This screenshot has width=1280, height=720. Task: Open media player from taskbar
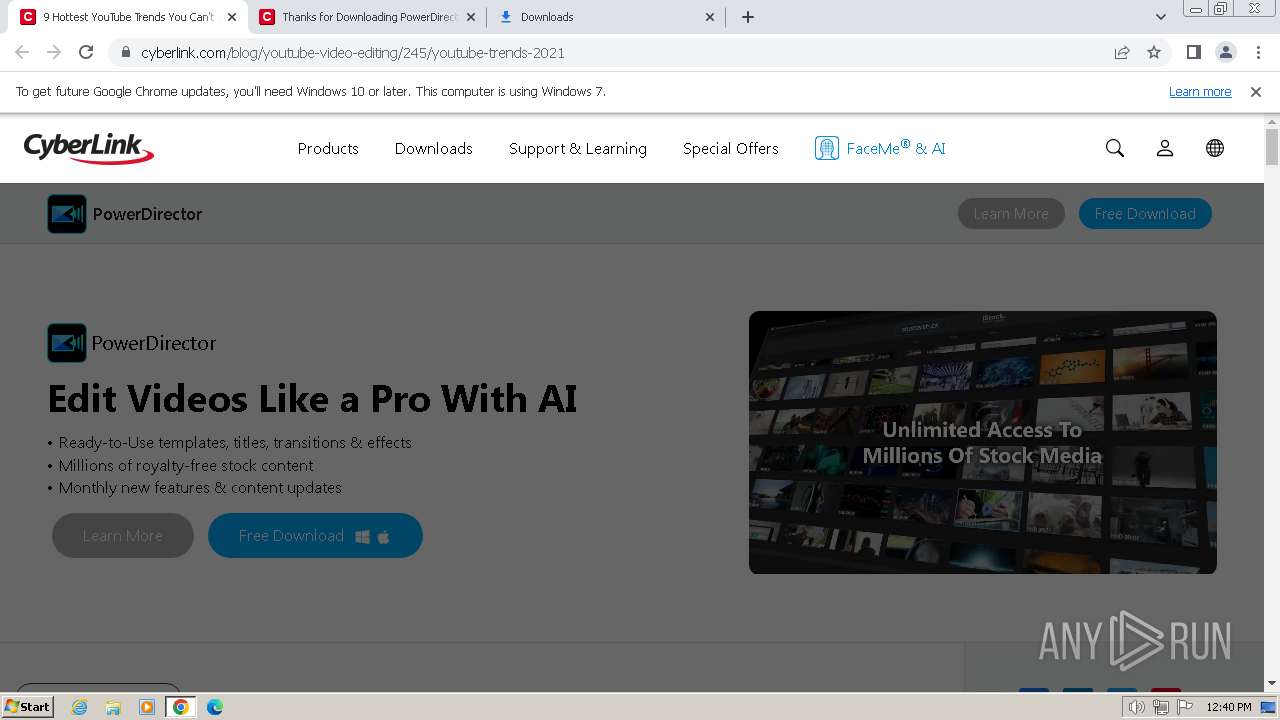coord(147,707)
